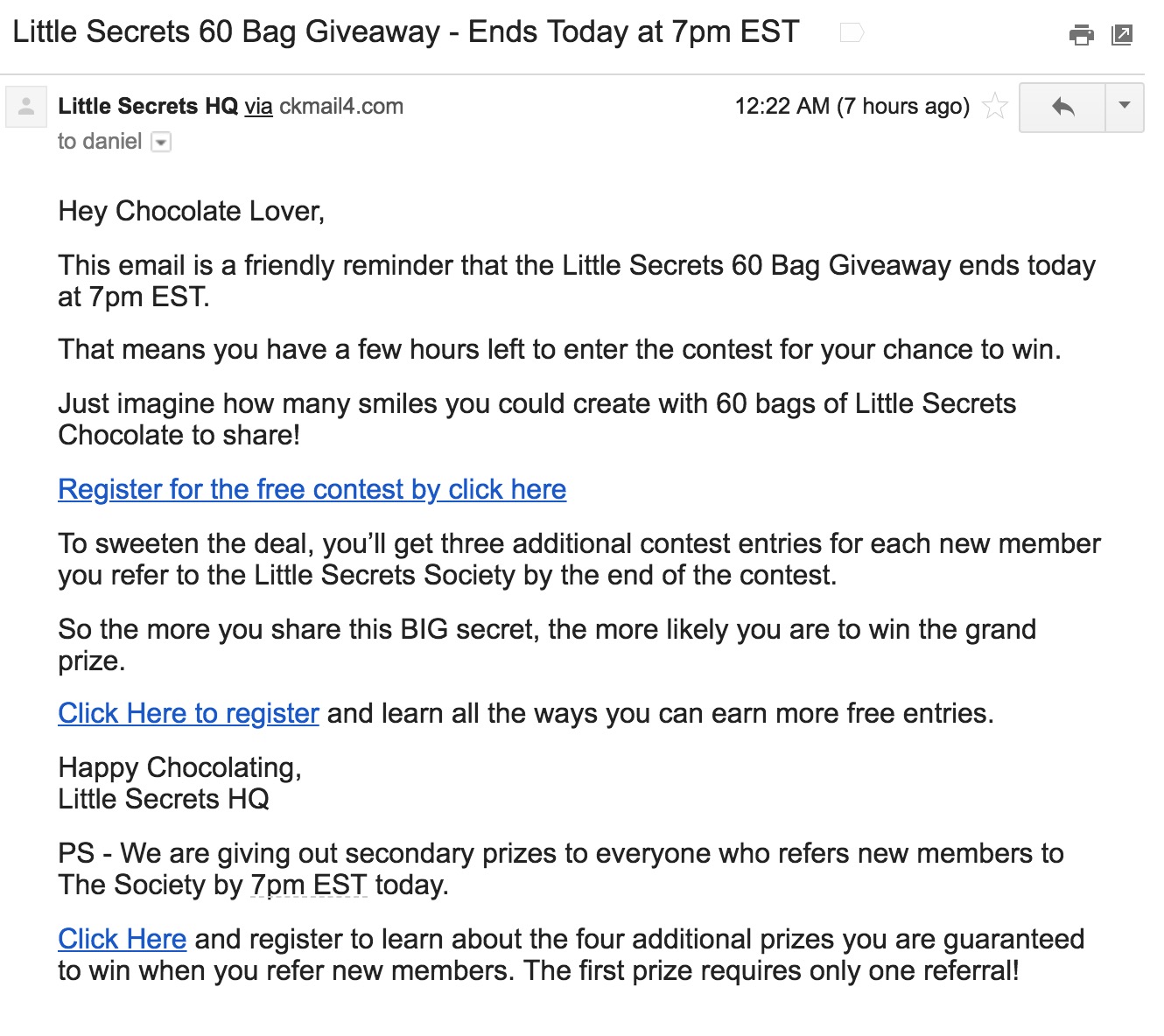1164x1036 pixels.
Task: Star this email
Action: pos(995,106)
